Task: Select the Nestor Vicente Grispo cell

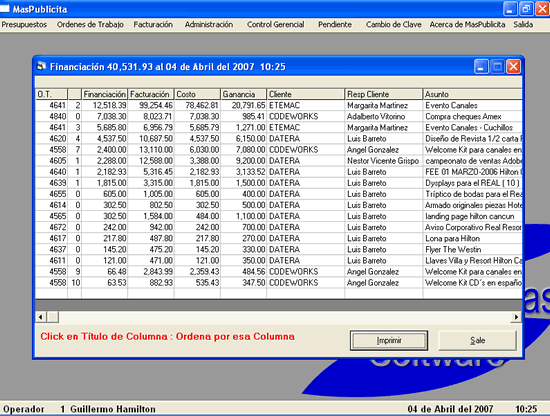Action: 384,161
